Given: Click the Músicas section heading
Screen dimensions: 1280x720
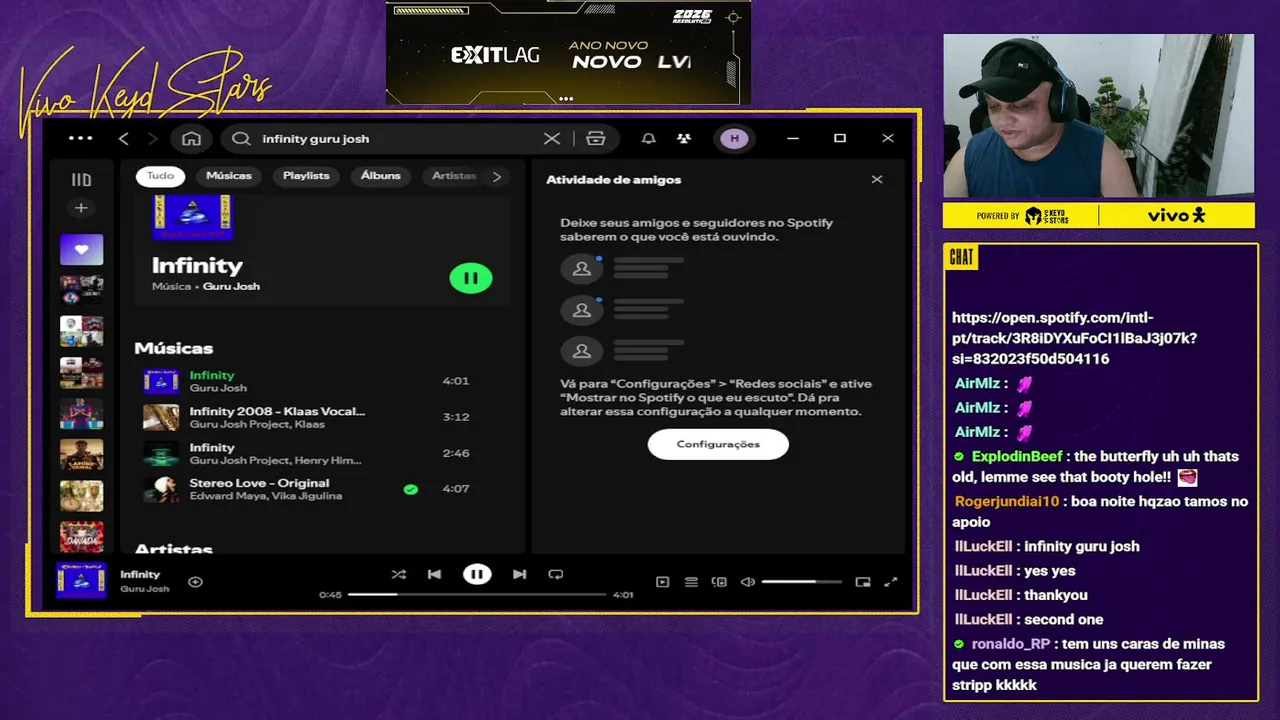Looking at the screenshot, I should click(x=174, y=348).
